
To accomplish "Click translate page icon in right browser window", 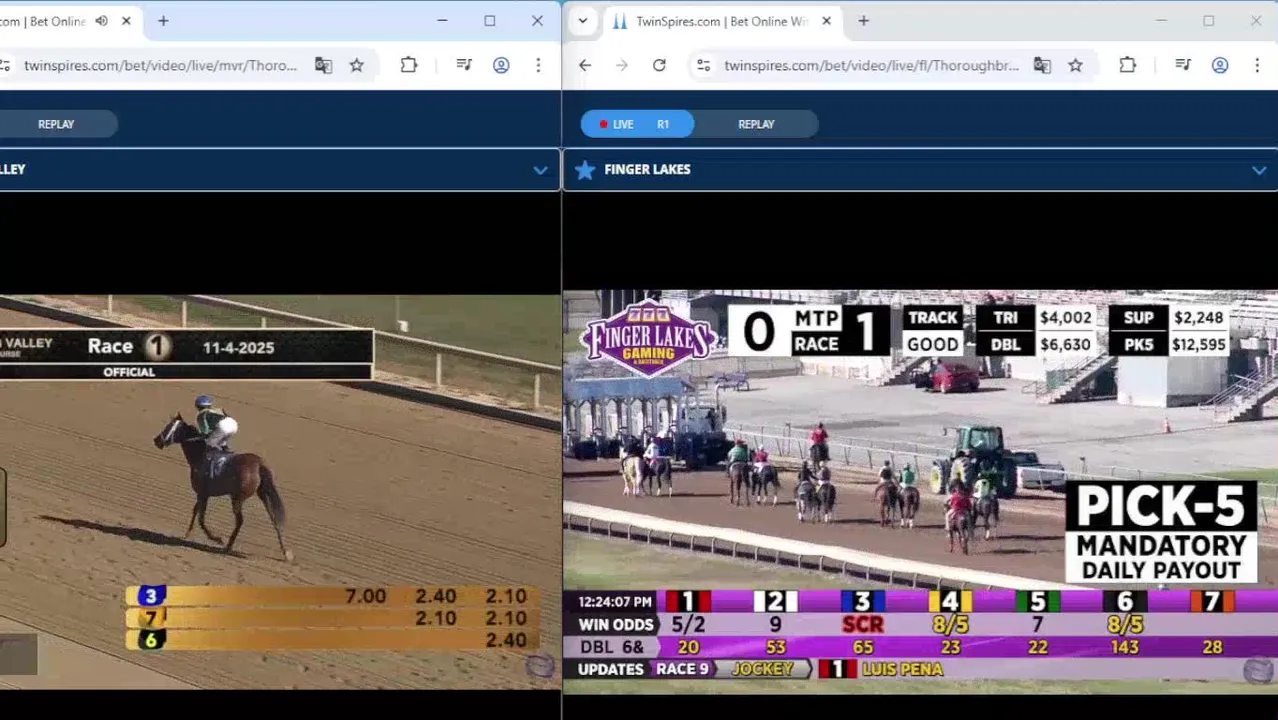I will tap(1042, 65).
